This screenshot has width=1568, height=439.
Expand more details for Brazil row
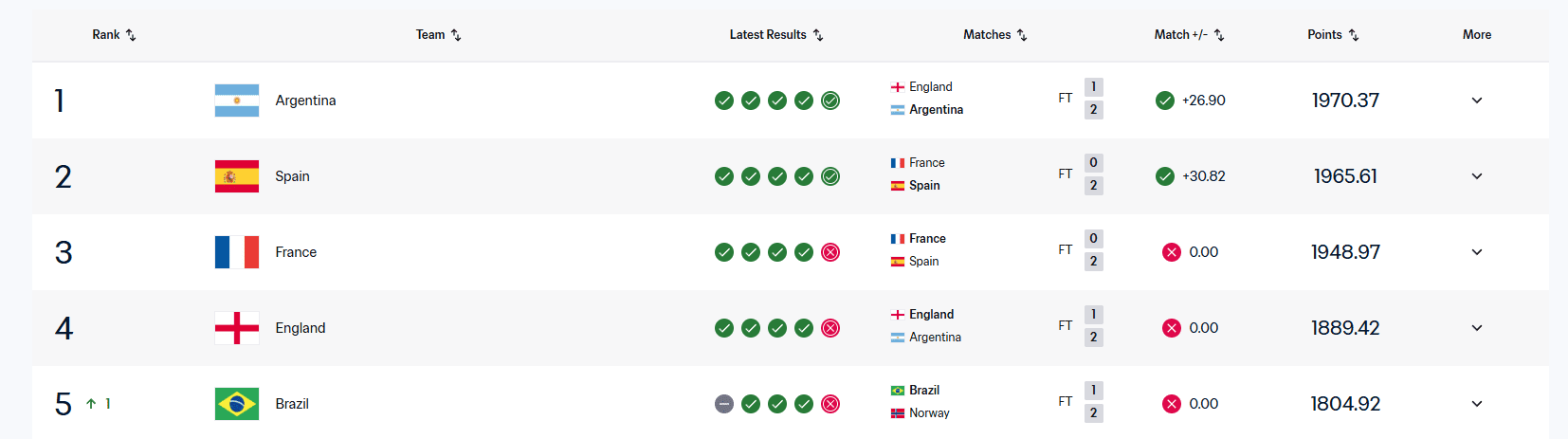(x=1477, y=404)
